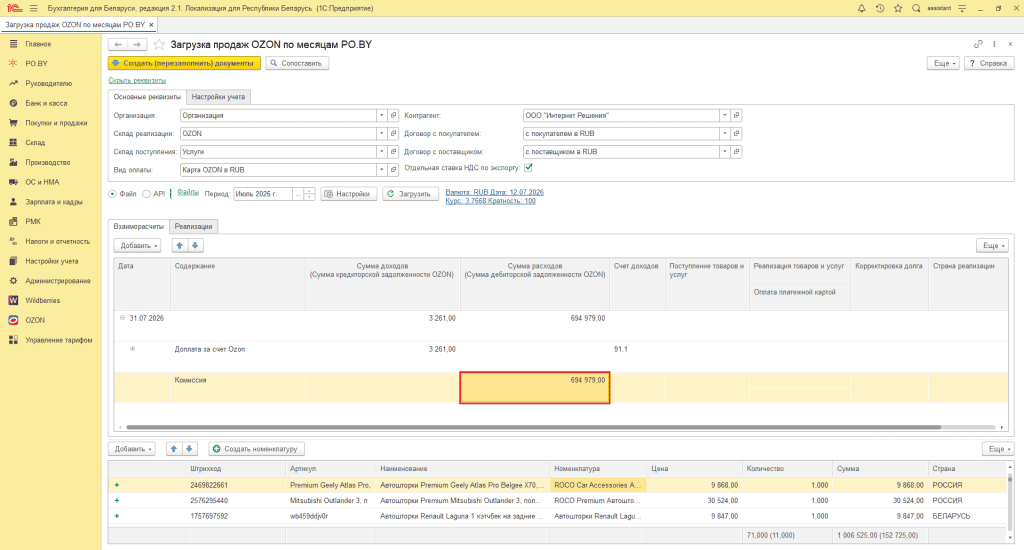
Task: Open notifications bell in title bar
Action: (x=861, y=8)
